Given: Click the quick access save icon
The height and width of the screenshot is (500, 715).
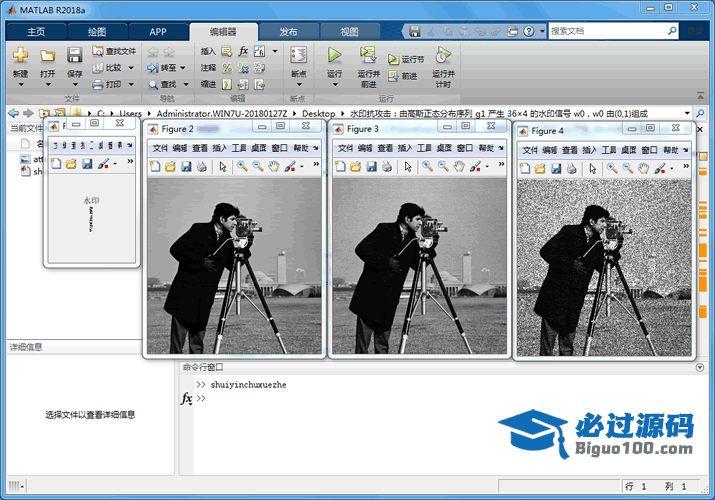Looking at the screenshot, I should click(414, 31).
